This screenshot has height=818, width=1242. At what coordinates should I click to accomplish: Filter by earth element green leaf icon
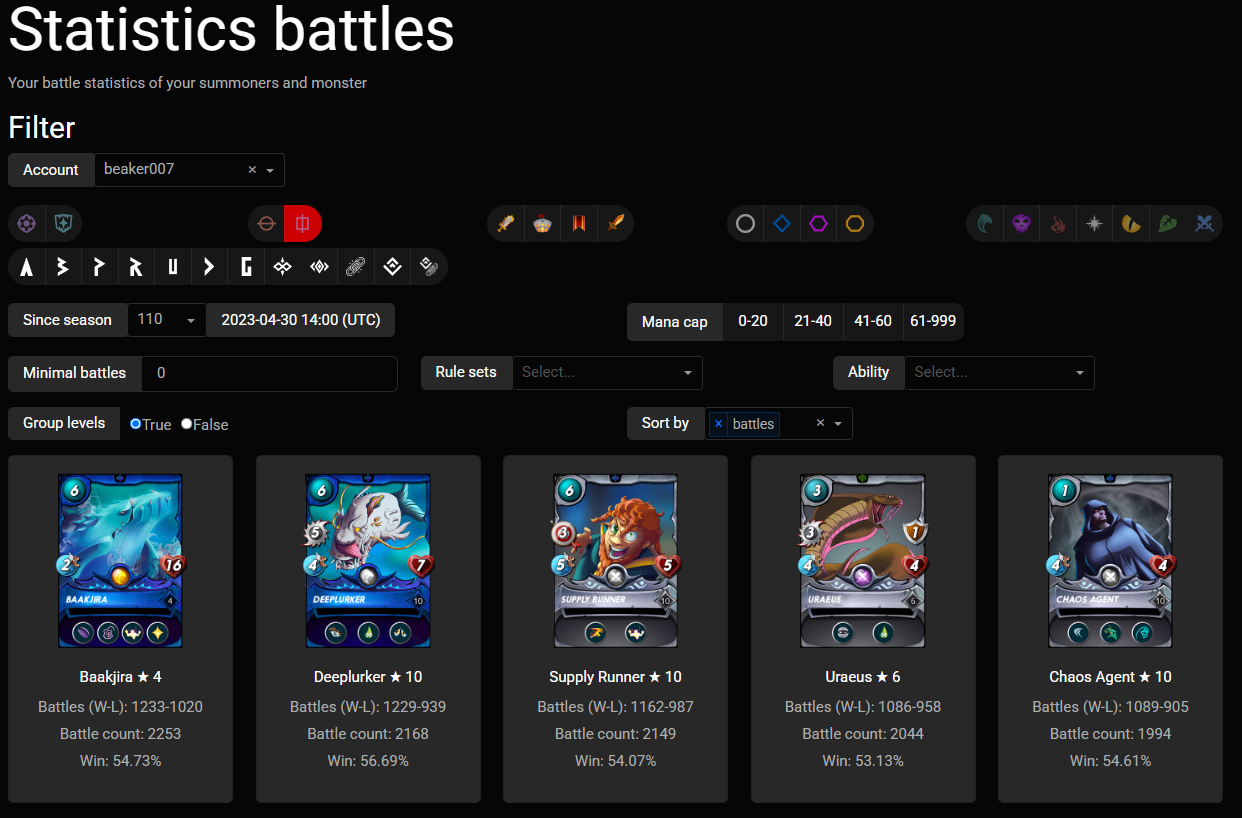pyautogui.click(x=1168, y=224)
